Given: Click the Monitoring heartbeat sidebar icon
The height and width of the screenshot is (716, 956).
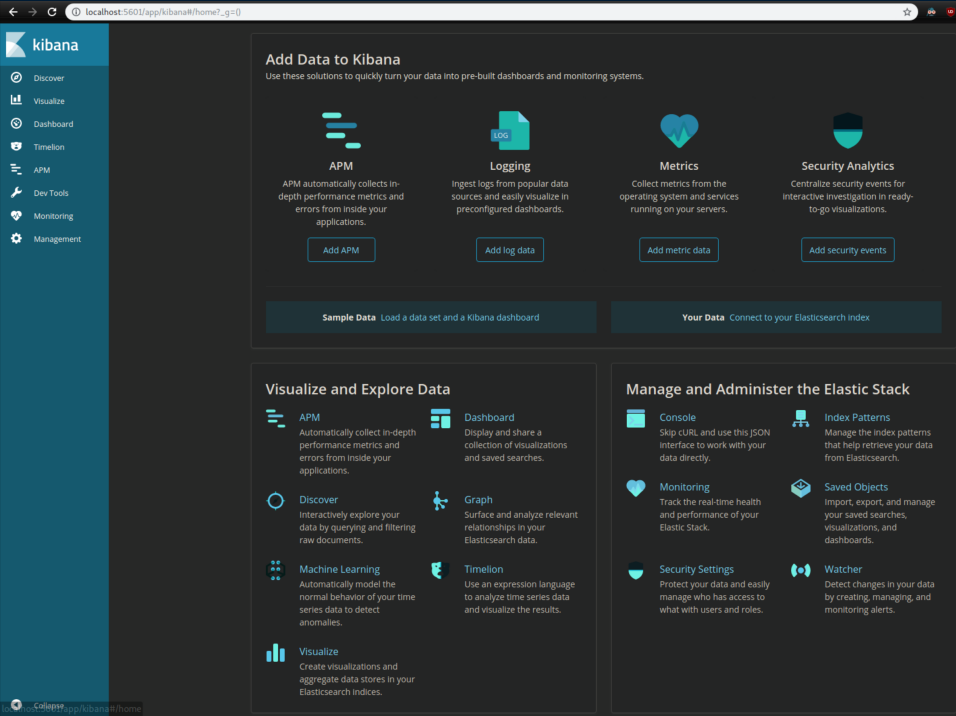Looking at the screenshot, I should click(16, 216).
